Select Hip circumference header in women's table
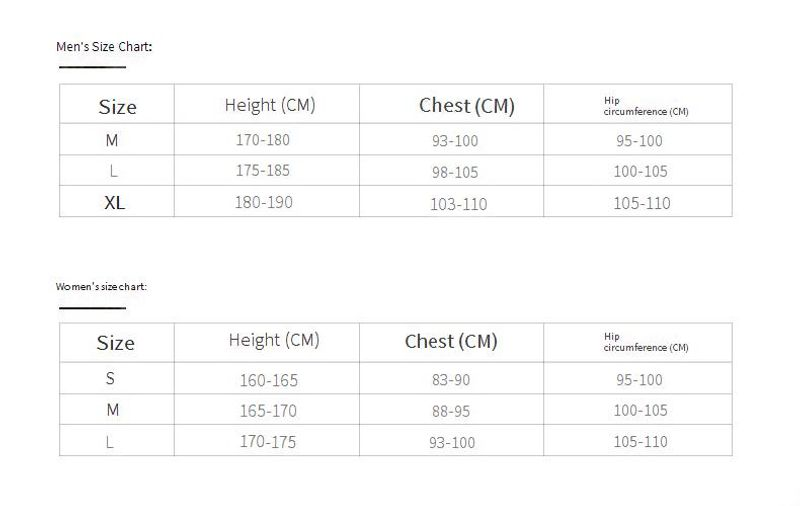800x506 pixels. point(646,342)
